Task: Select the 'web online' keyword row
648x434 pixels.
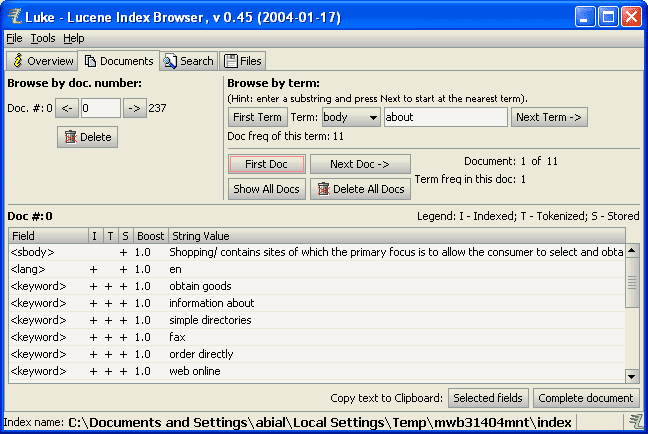Action: tap(317, 371)
